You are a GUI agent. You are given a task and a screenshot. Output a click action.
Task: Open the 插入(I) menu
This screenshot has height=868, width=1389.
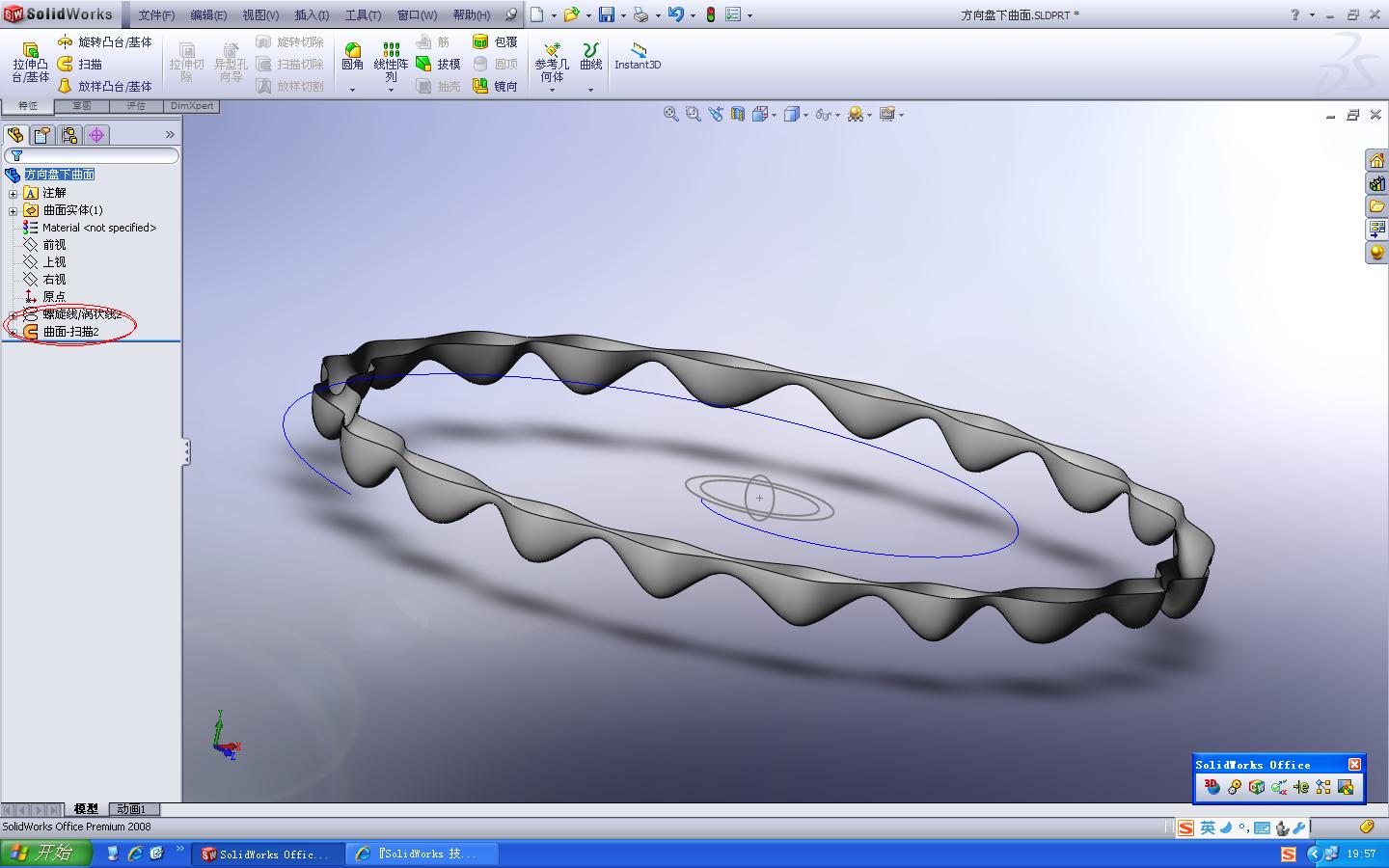tap(312, 15)
